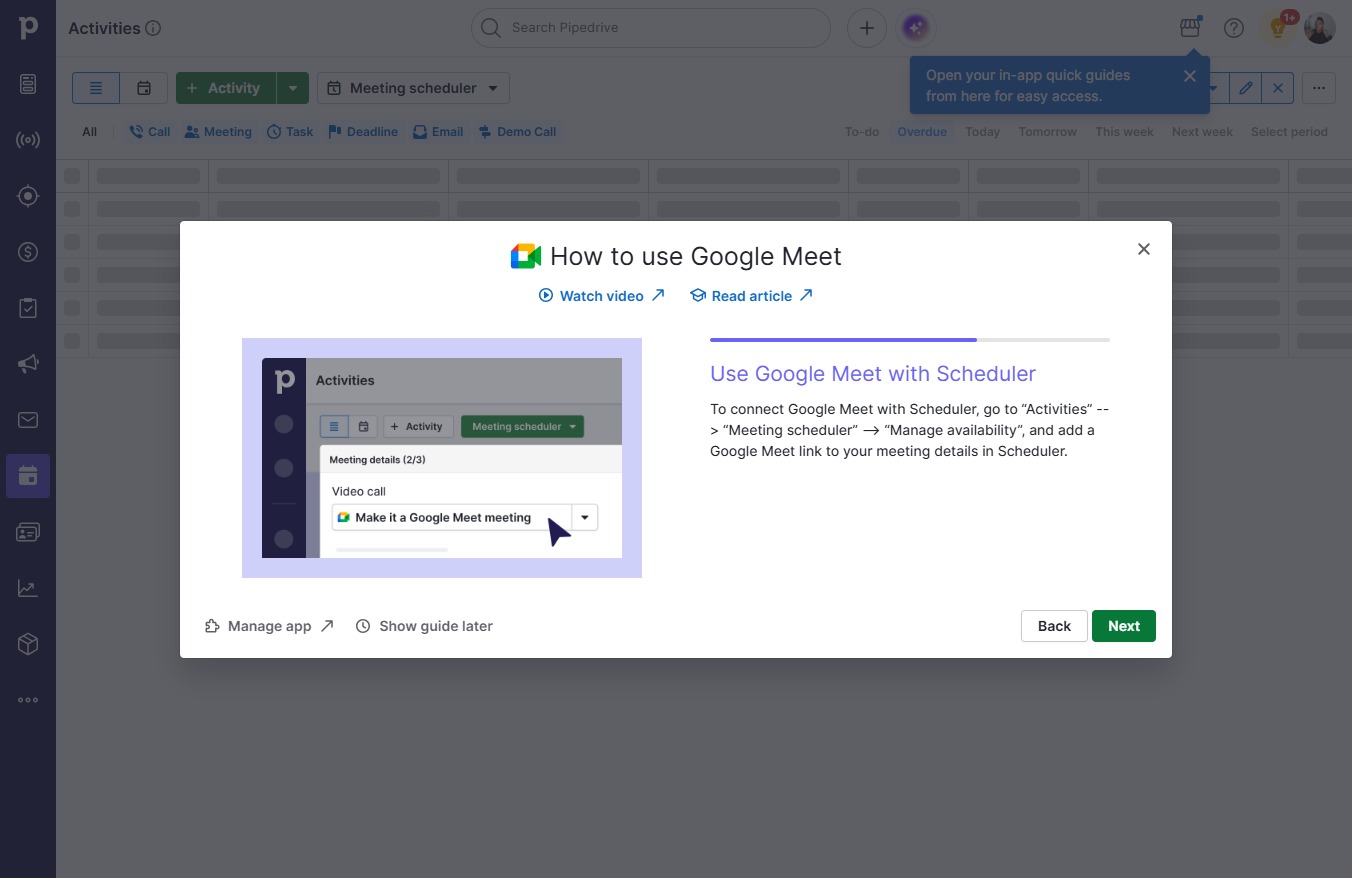1352x878 pixels.
Task: Click the "Open your in-app quick guides" tooltip text
Action: coord(1028,86)
